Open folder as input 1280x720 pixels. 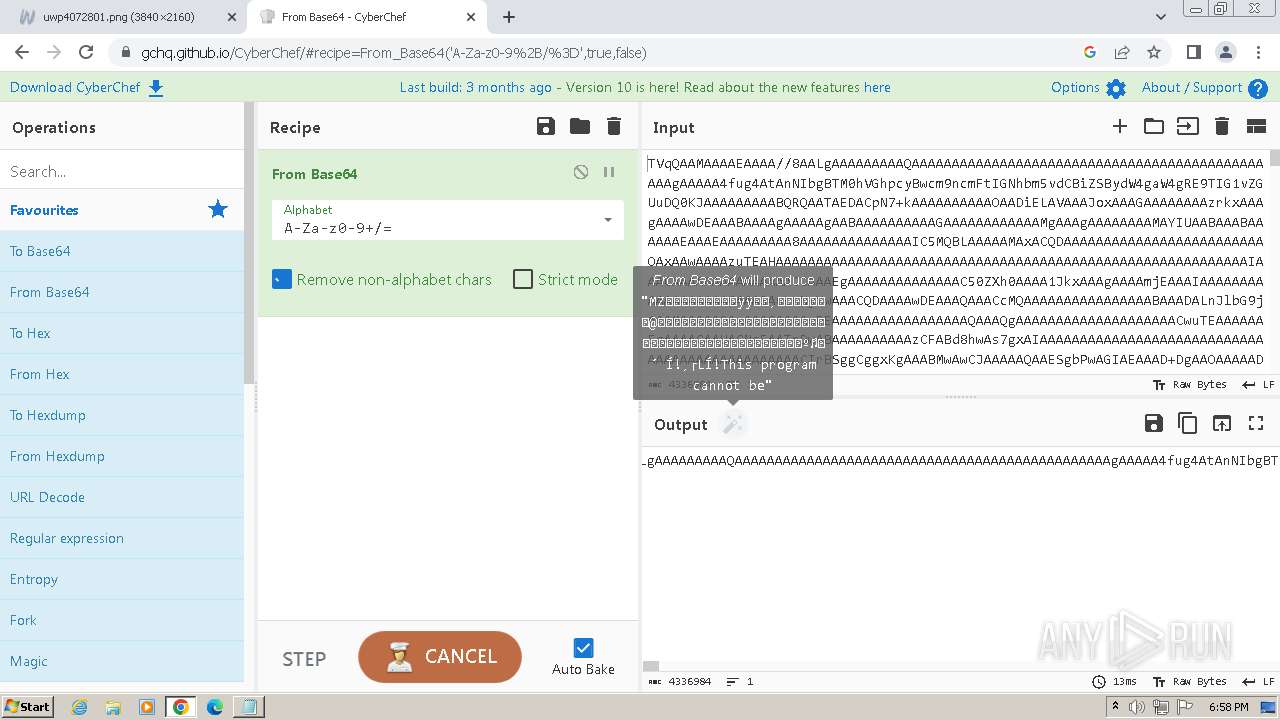(x=1154, y=126)
